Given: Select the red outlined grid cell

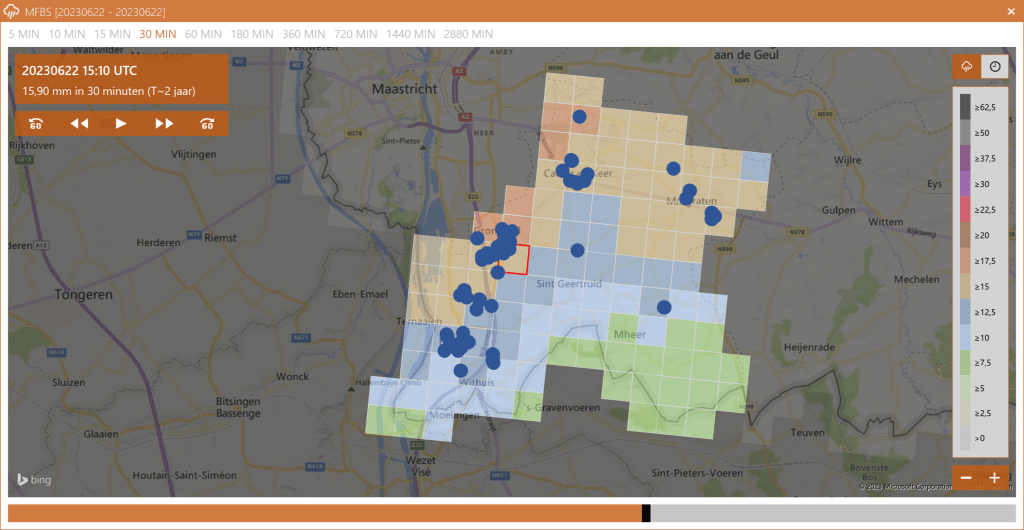Looking at the screenshot, I should point(513,260).
